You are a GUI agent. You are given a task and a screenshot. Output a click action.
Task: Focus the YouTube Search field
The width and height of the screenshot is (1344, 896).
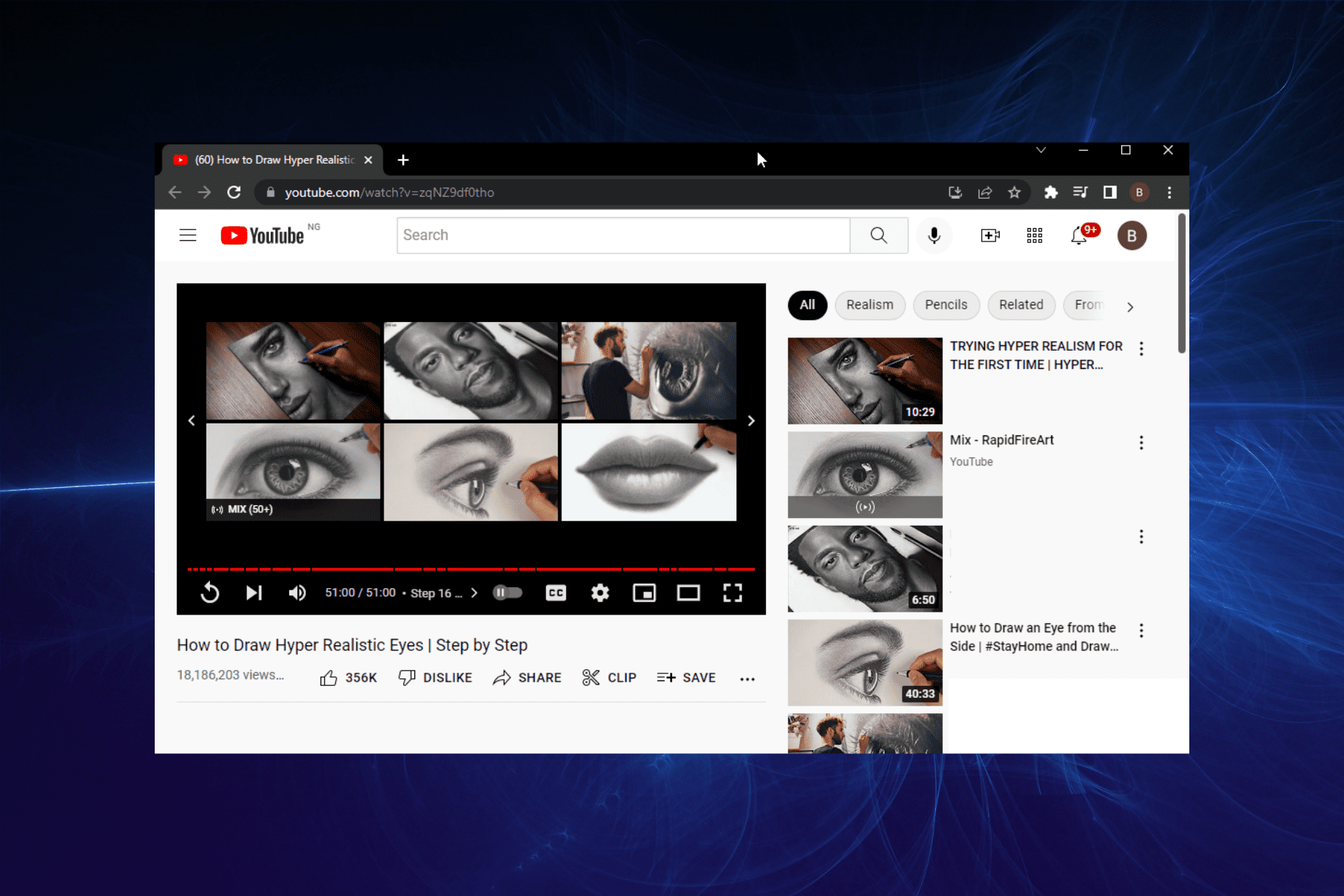(x=623, y=235)
